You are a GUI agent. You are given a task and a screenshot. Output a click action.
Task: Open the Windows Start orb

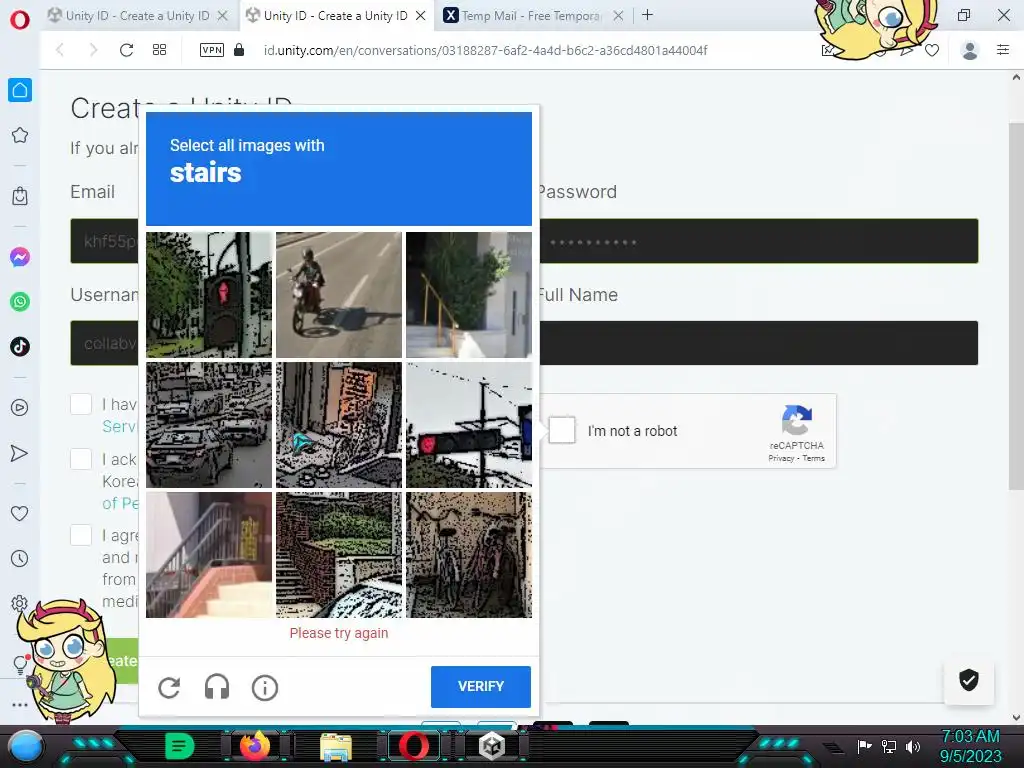pos(26,746)
